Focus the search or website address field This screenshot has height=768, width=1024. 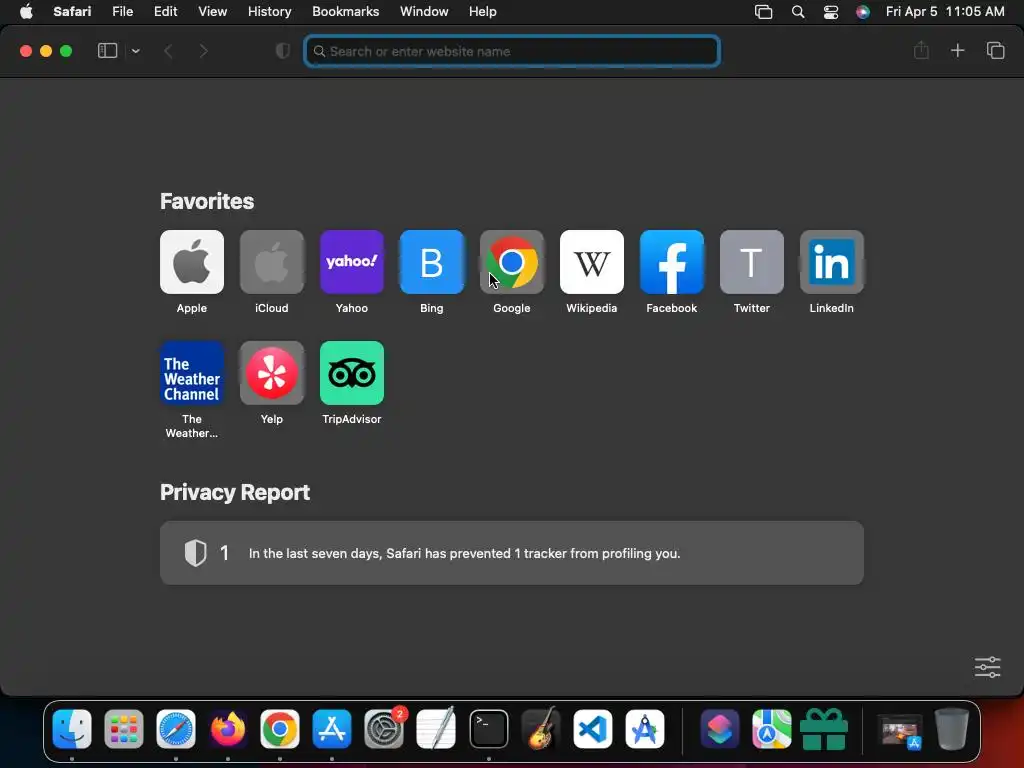point(512,51)
